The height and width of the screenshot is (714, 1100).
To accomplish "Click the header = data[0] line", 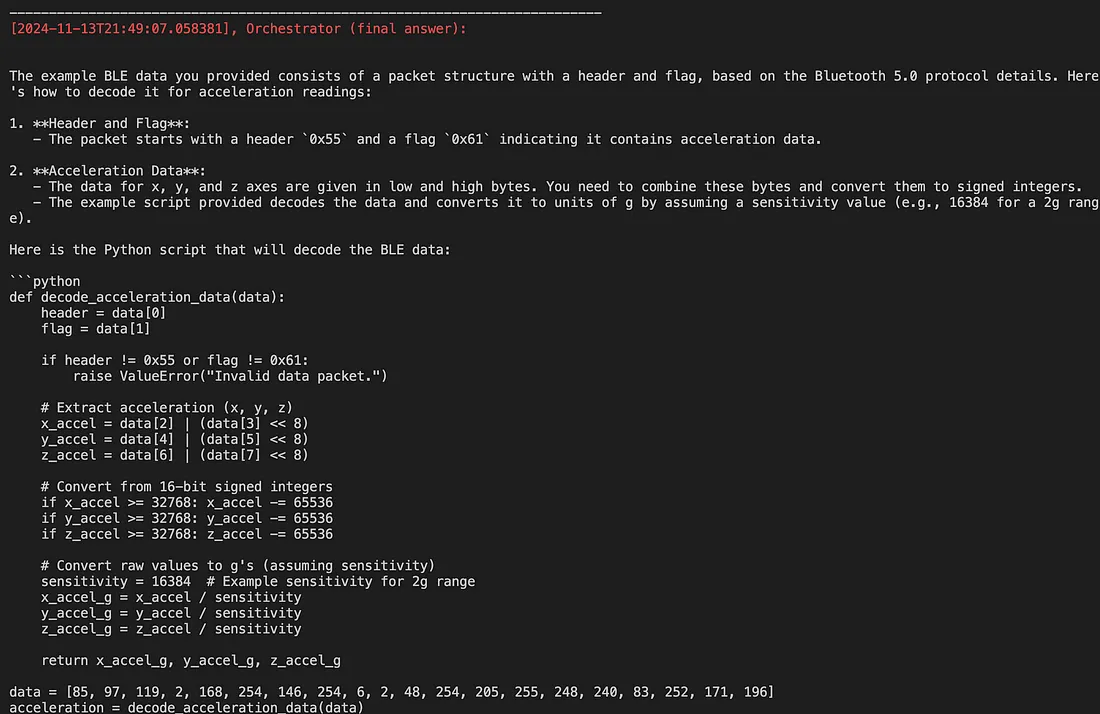I will [x=104, y=313].
